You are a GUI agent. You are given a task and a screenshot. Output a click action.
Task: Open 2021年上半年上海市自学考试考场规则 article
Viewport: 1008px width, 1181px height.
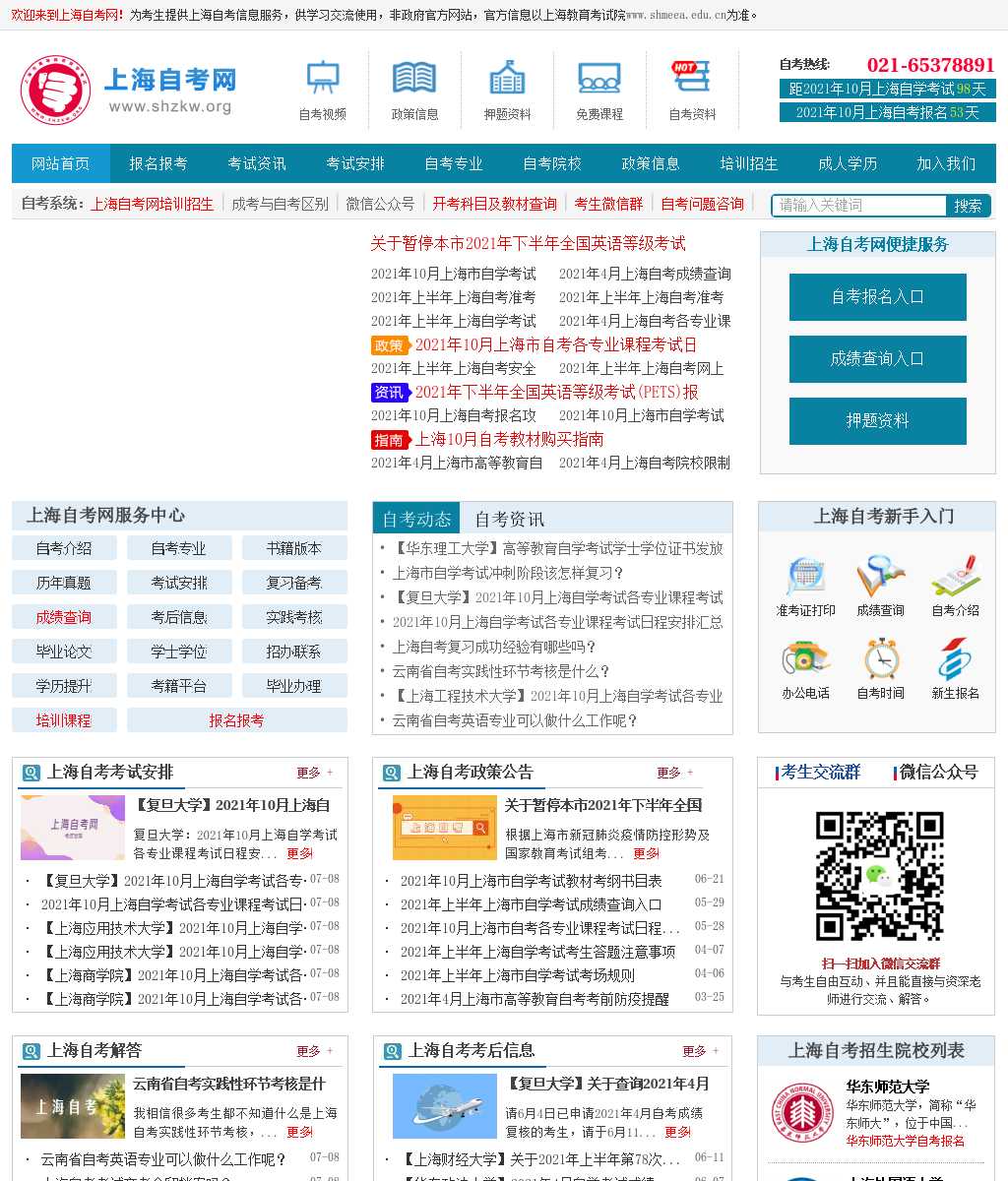coord(518,975)
